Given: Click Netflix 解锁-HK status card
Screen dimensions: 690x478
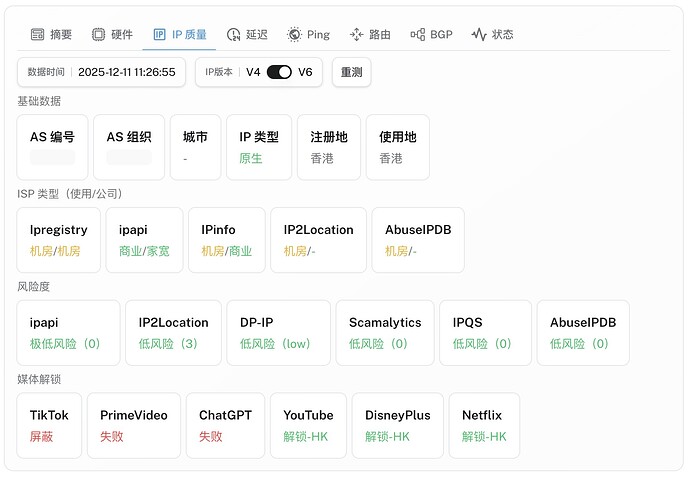Looking at the screenshot, I should [484, 426].
